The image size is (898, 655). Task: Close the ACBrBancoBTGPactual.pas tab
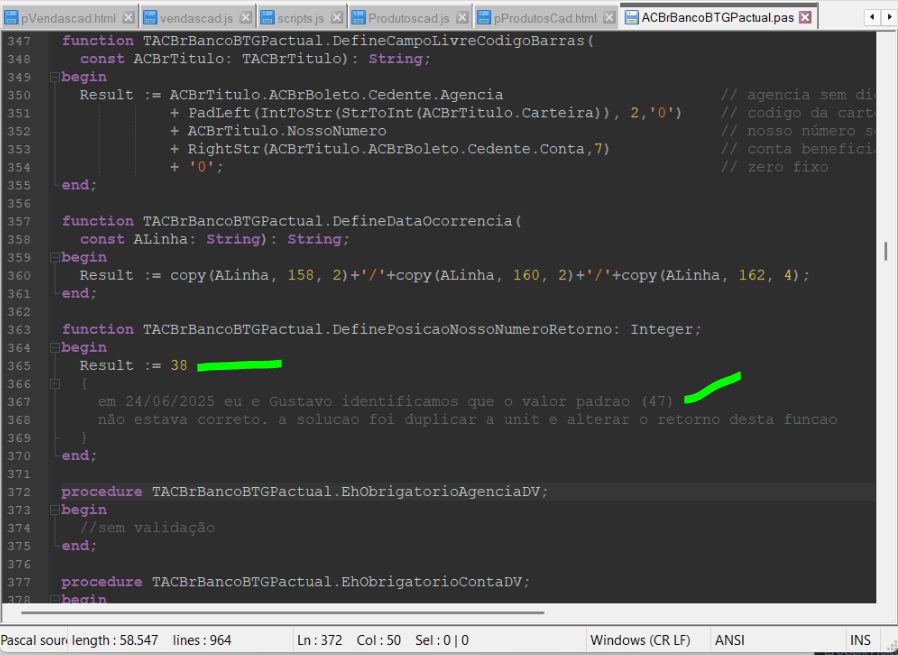point(805,17)
